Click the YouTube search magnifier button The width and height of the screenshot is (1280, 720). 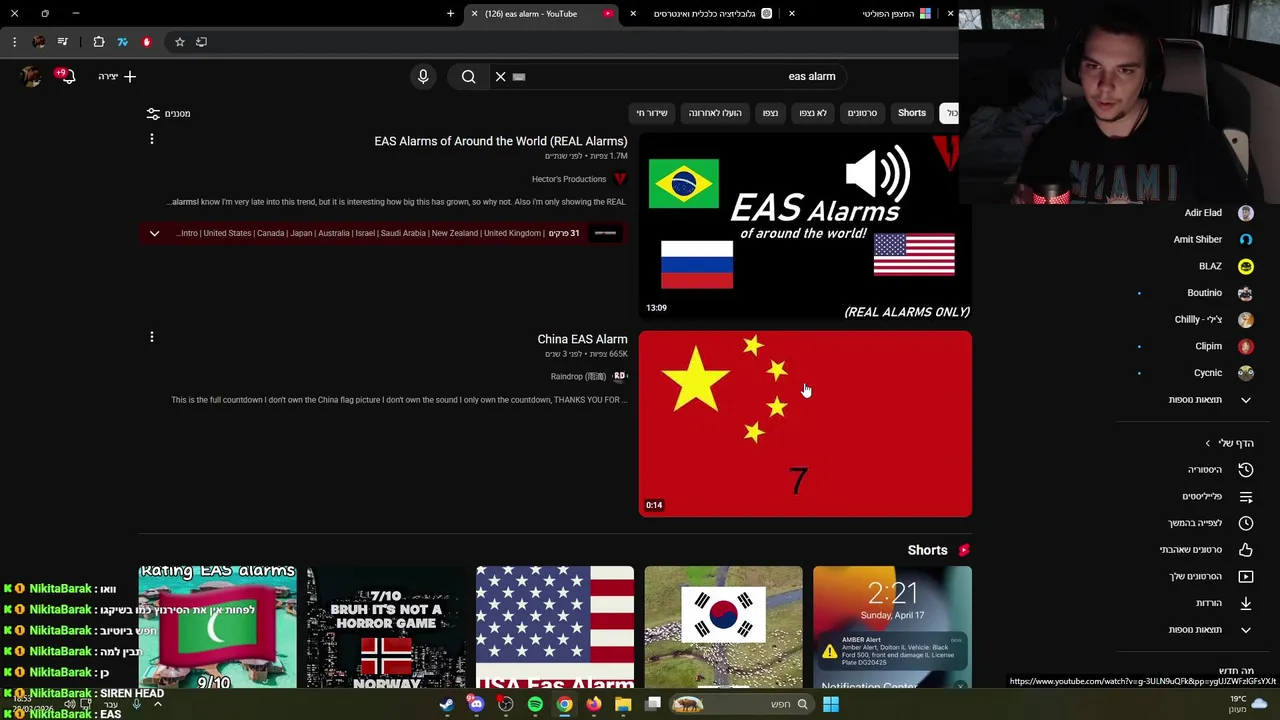[x=468, y=76]
